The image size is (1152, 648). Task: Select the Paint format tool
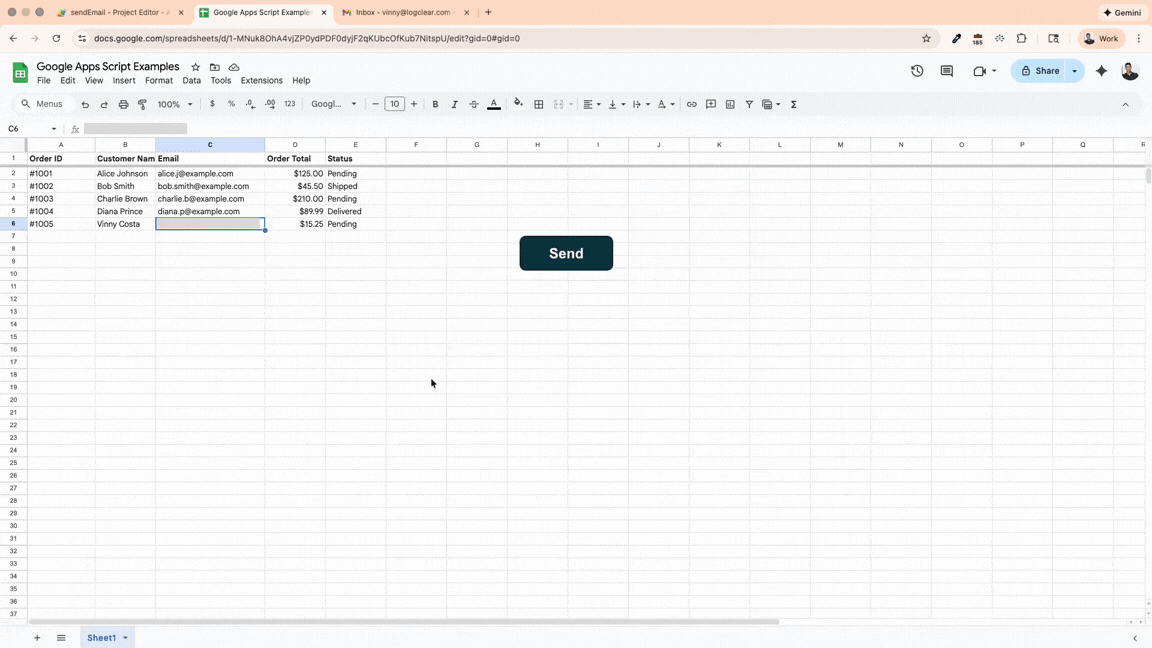(x=142, y=104)
